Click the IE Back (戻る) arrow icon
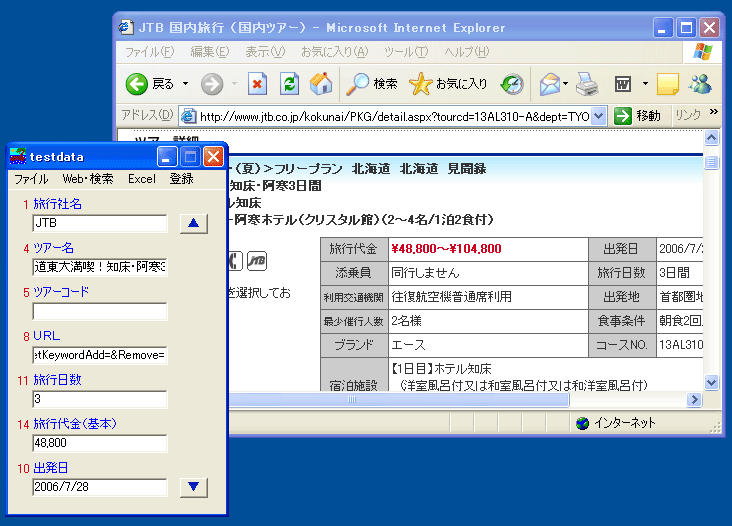The image size is (732, 526). coord(136,84)
